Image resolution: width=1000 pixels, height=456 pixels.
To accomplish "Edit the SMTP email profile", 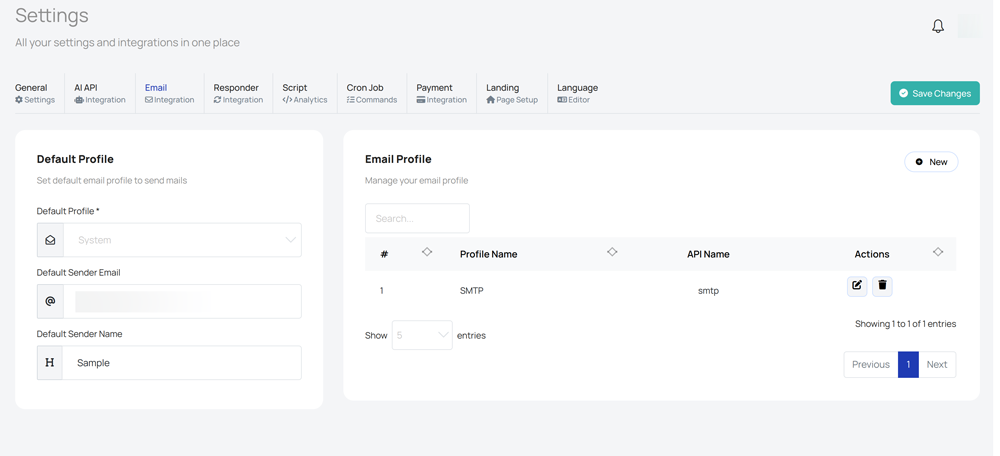I will [x=857, y=286].
